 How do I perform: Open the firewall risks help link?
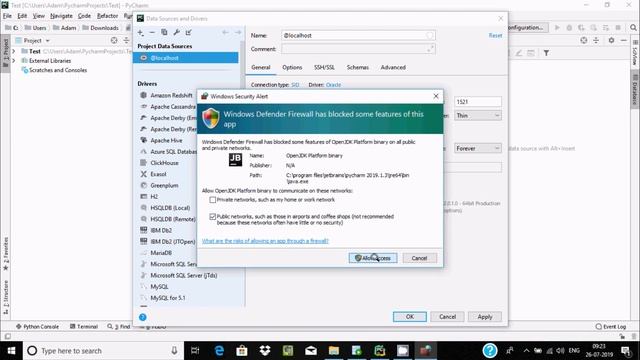coord(265,241)
